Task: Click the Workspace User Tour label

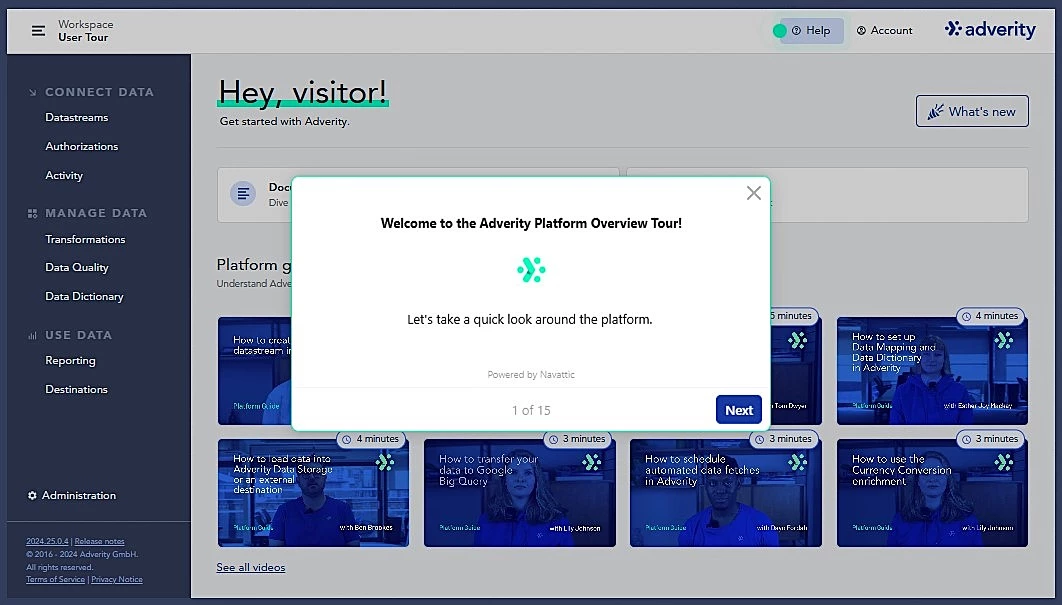Action: pos(85,30)
